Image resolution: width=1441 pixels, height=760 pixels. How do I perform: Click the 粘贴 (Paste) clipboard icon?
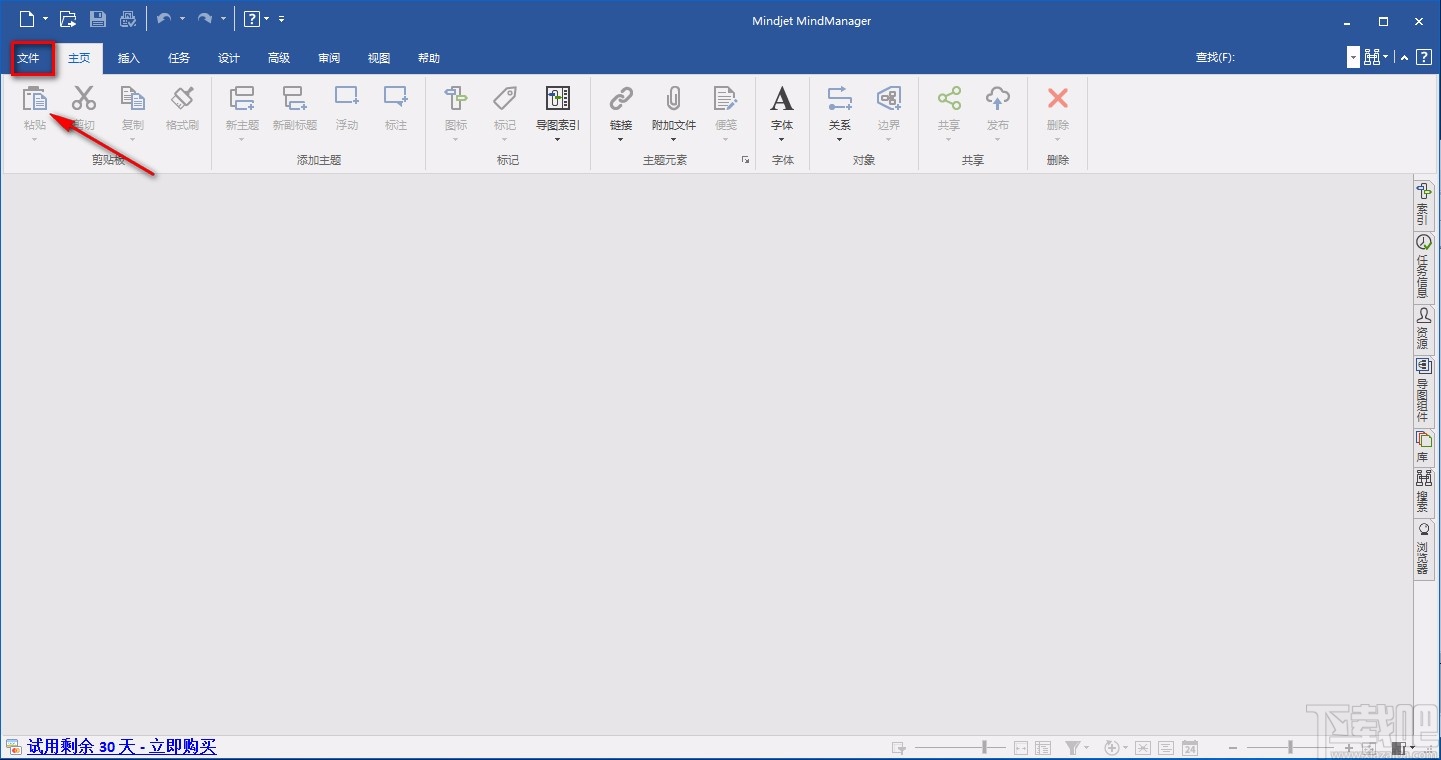click(x=35, y=98)
